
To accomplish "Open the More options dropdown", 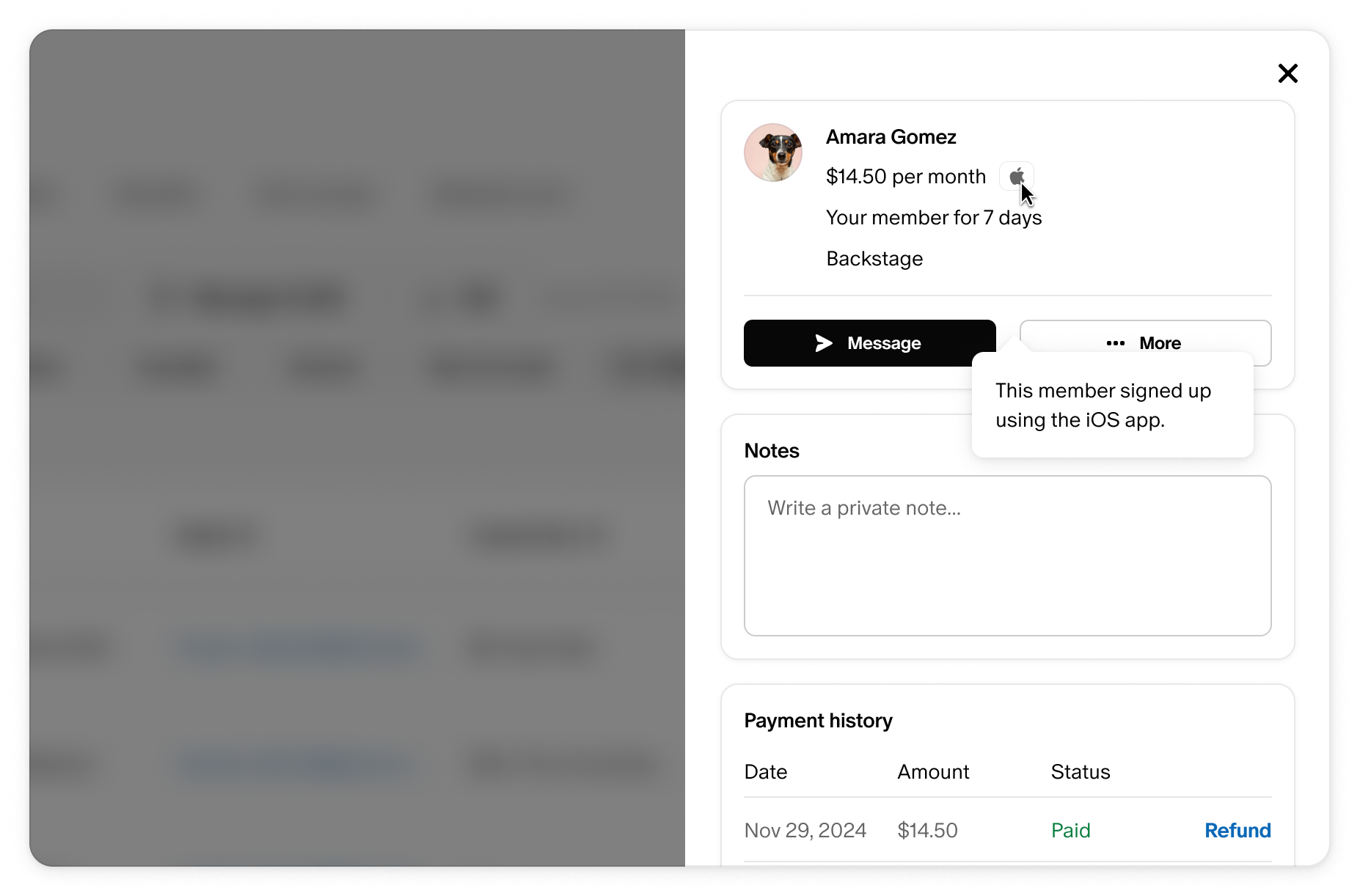I will coord(1145,343).
